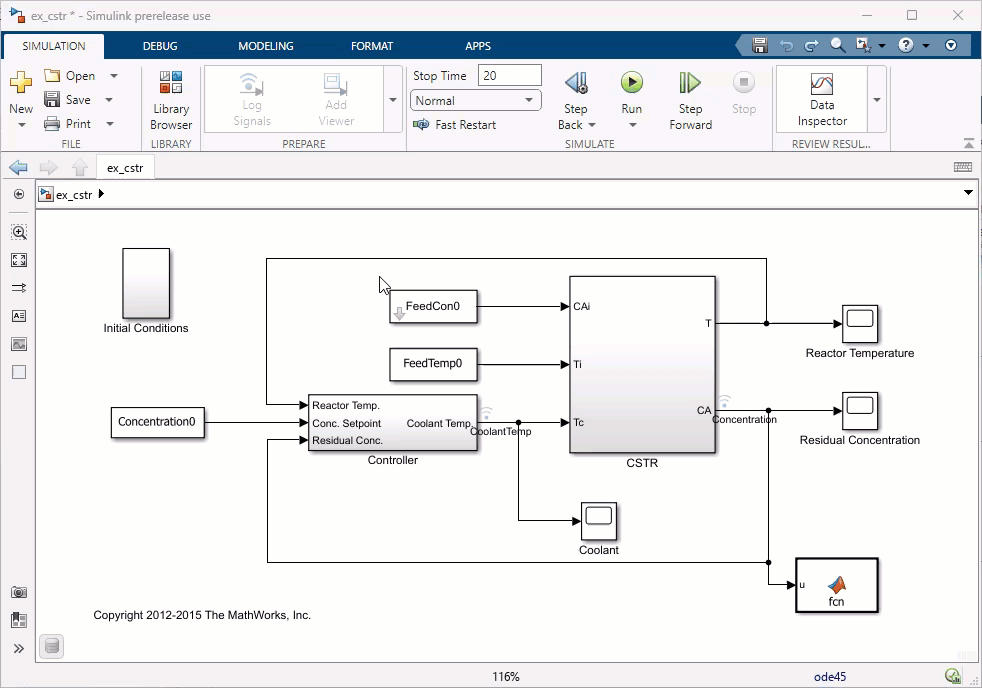This screenshot has height=688, width=982.
Task: Select the Area box tool
Action: click(19, 372)
